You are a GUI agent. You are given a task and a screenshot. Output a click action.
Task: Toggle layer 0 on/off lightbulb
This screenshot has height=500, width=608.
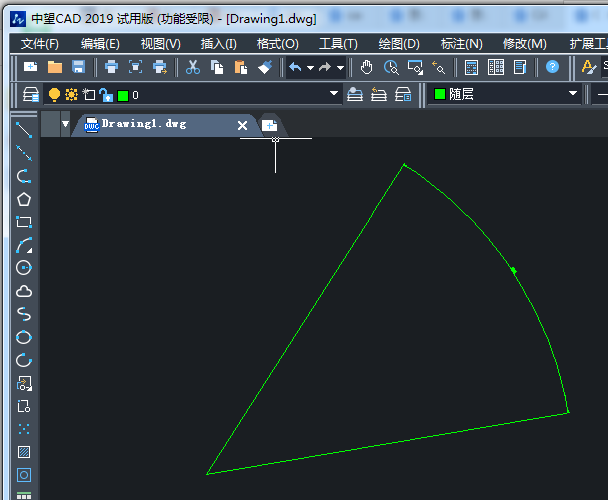pyautogui.click(x=55, y=94)
